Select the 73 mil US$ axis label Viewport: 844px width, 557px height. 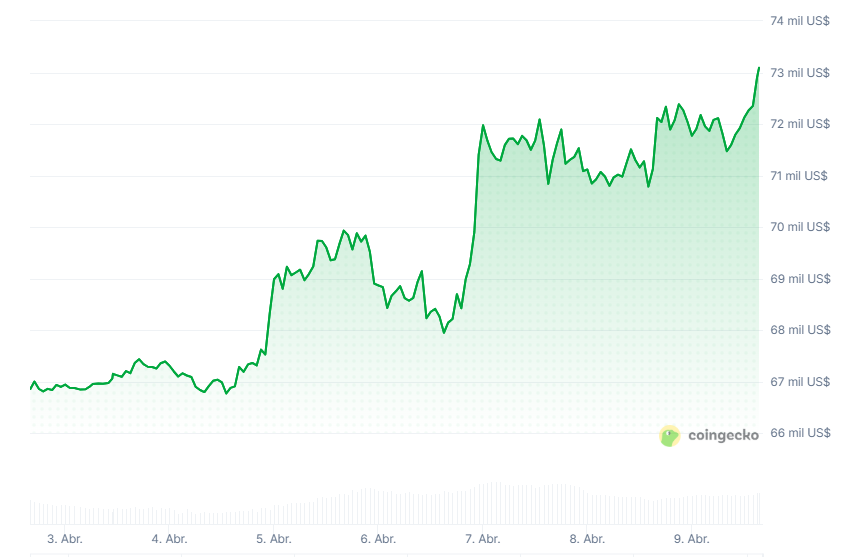click(799, 73)
